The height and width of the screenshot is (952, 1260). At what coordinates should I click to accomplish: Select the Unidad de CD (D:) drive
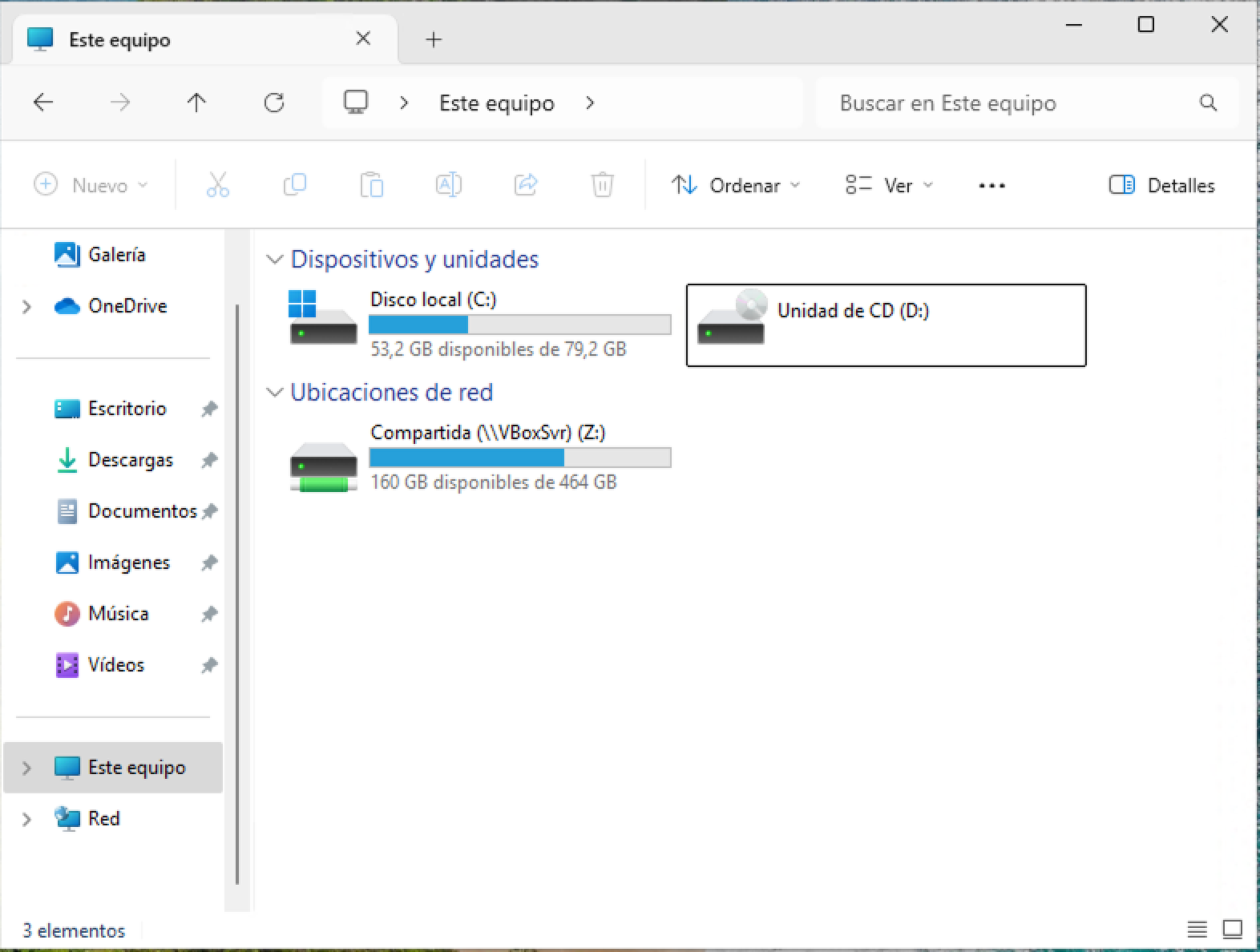coord(886,325)
